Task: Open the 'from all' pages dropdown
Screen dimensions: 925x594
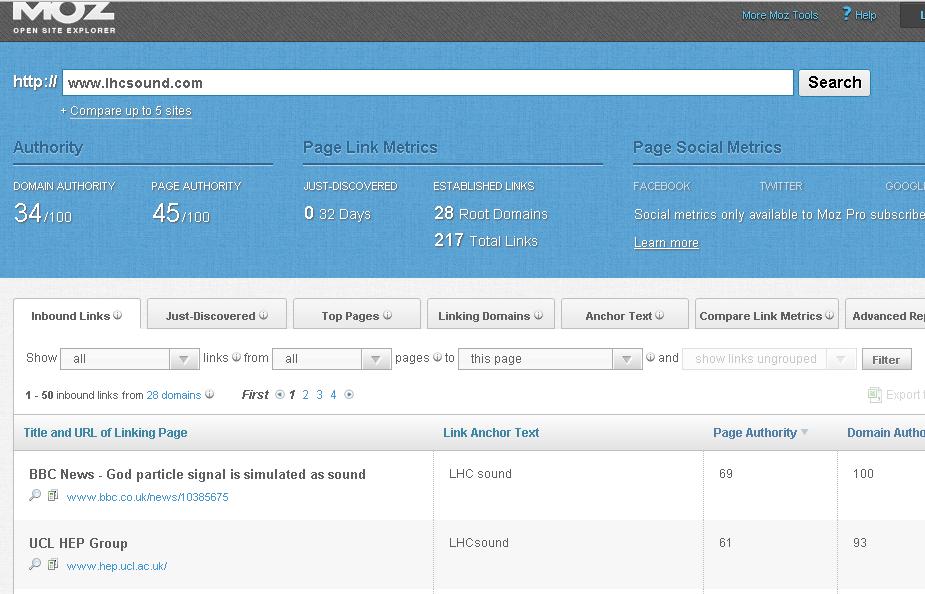Action: click(332, 359)
